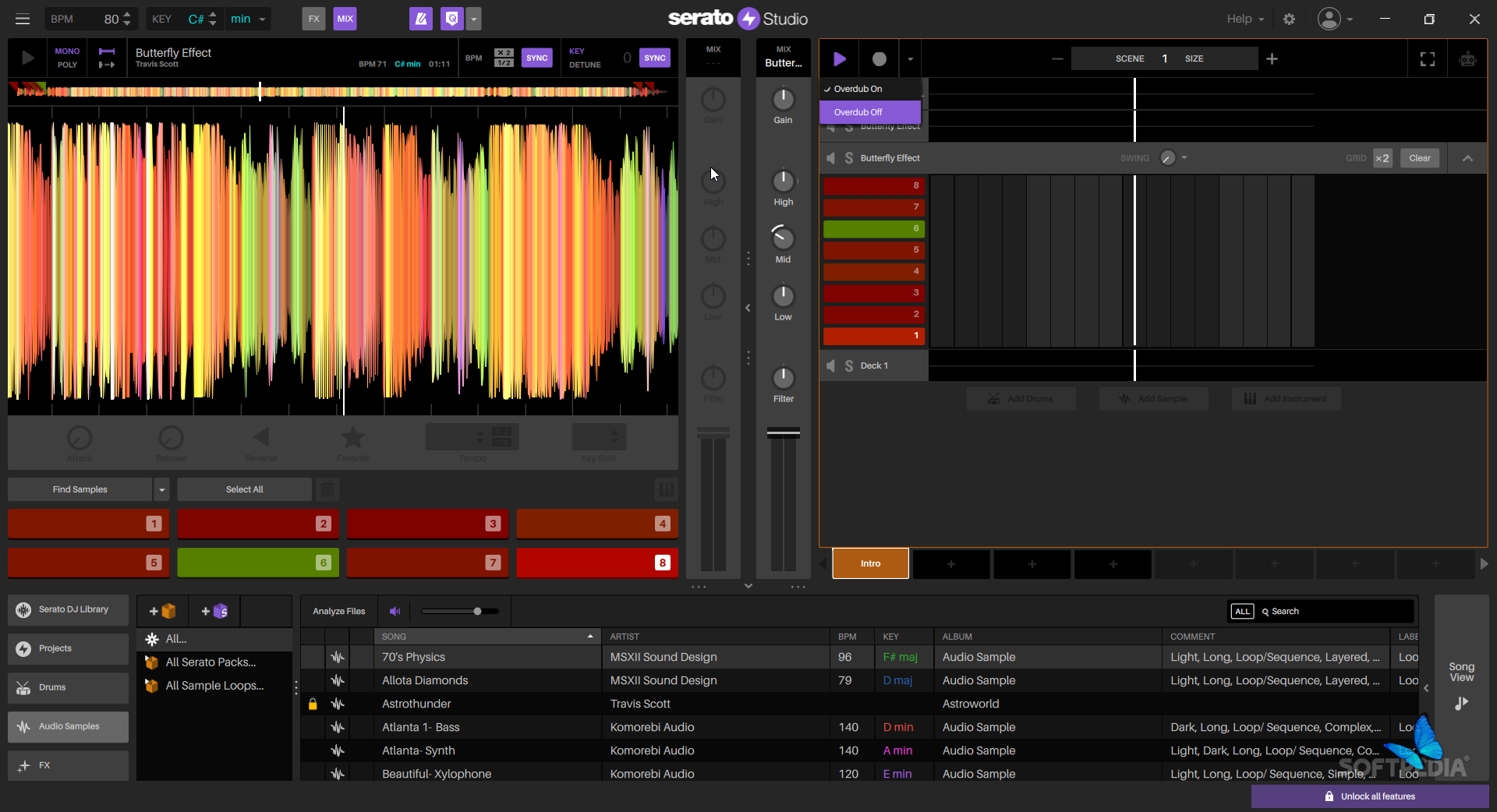Image resolution: width=1497 pixels, height=812 pixels.
Task: Click the Clear button
Action: coord(1419,158)
